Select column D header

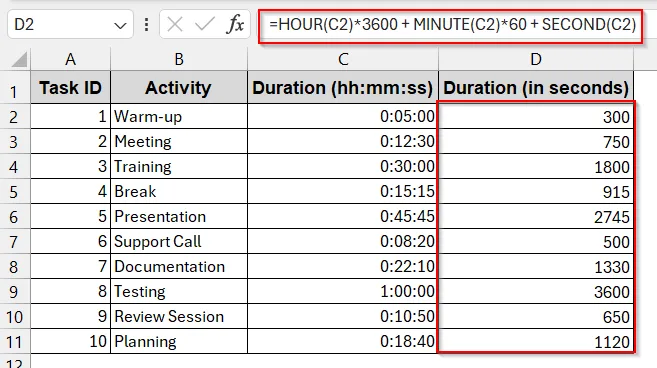coord(536,59)
